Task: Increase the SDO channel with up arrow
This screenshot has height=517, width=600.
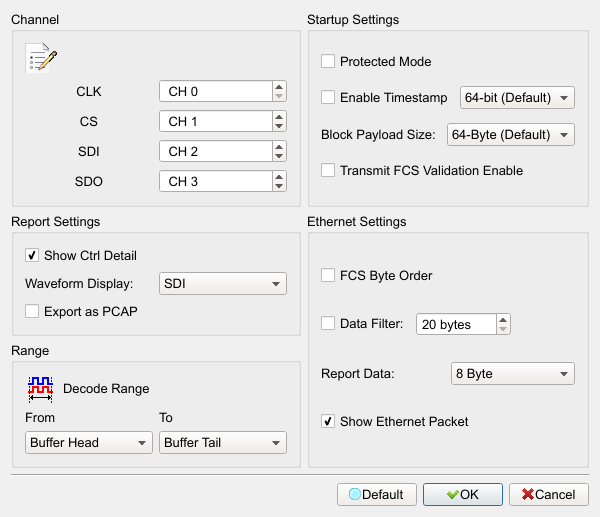Action: (279, 177)
